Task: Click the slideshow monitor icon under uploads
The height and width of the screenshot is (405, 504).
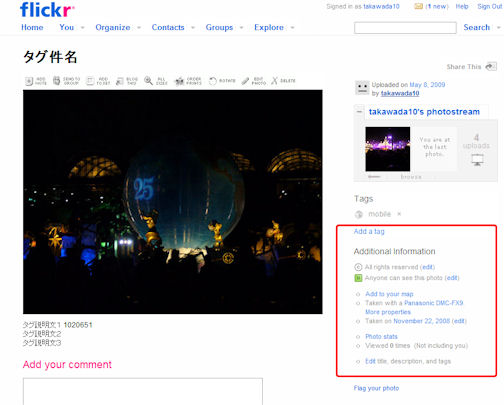Action: point(477,160)
